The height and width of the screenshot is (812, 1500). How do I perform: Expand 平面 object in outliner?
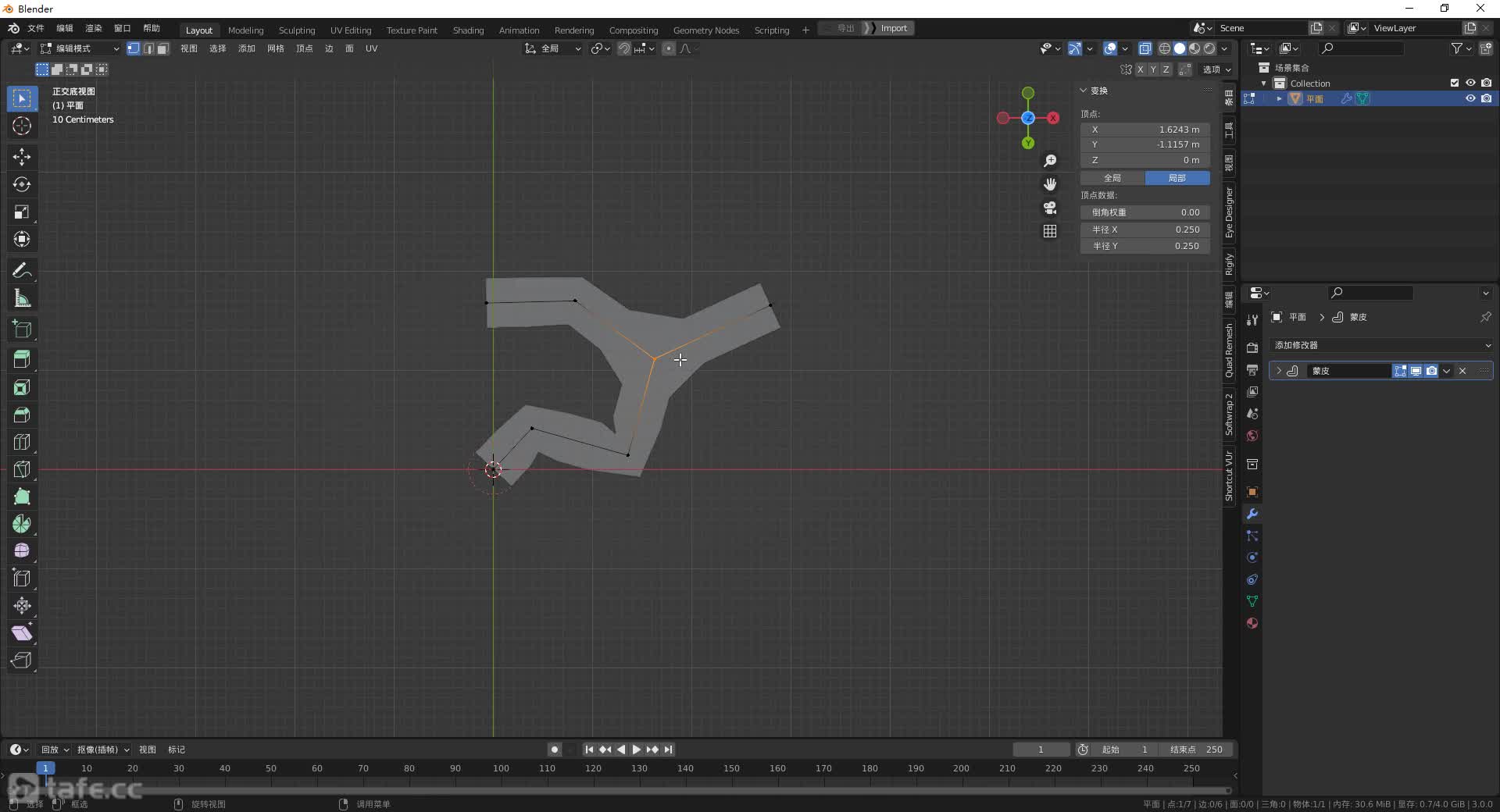[1279, 98]
